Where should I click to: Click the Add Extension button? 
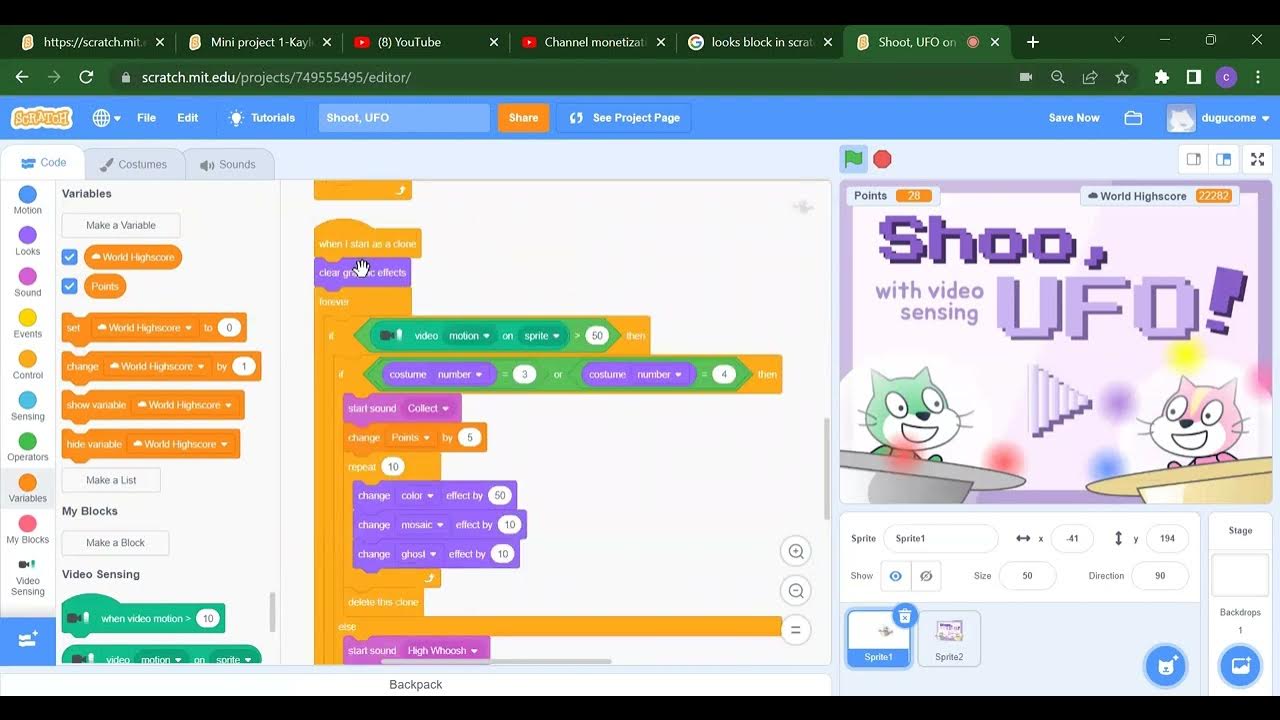coord(28,638)
